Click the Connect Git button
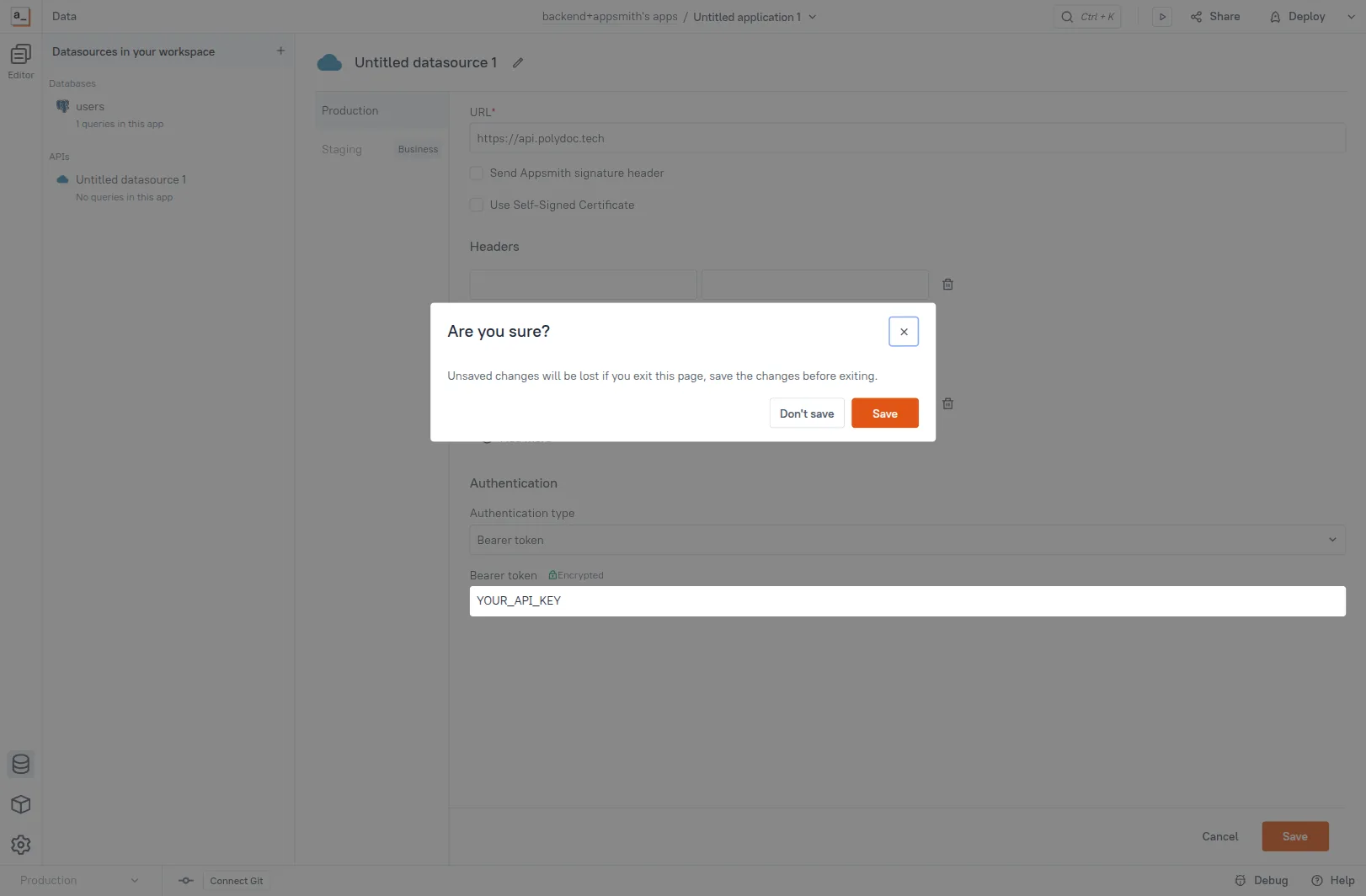1366x896 pixels. pos(237,881)
